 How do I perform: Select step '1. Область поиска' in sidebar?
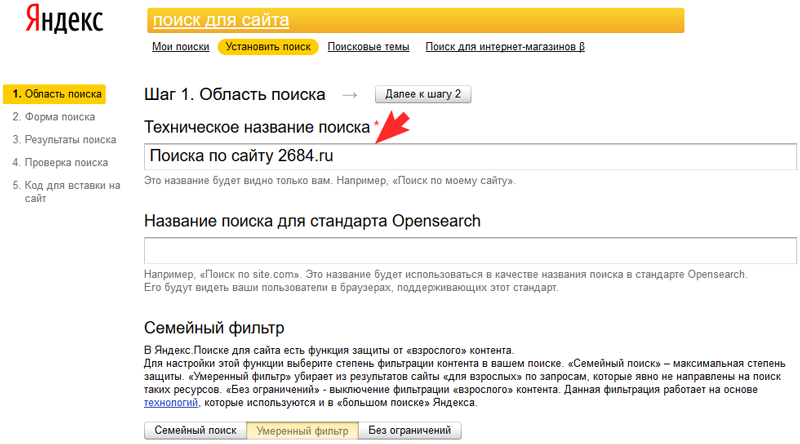(55, 94)
